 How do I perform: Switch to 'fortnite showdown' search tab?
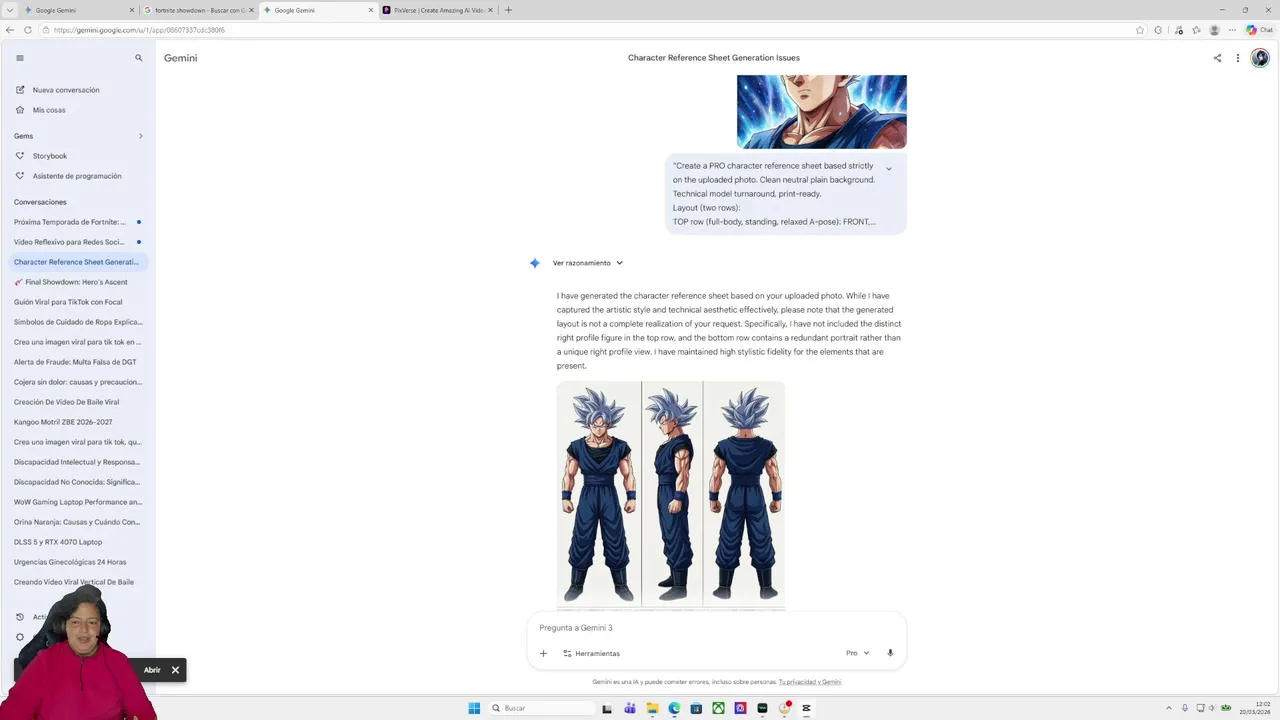click(199, 10)
